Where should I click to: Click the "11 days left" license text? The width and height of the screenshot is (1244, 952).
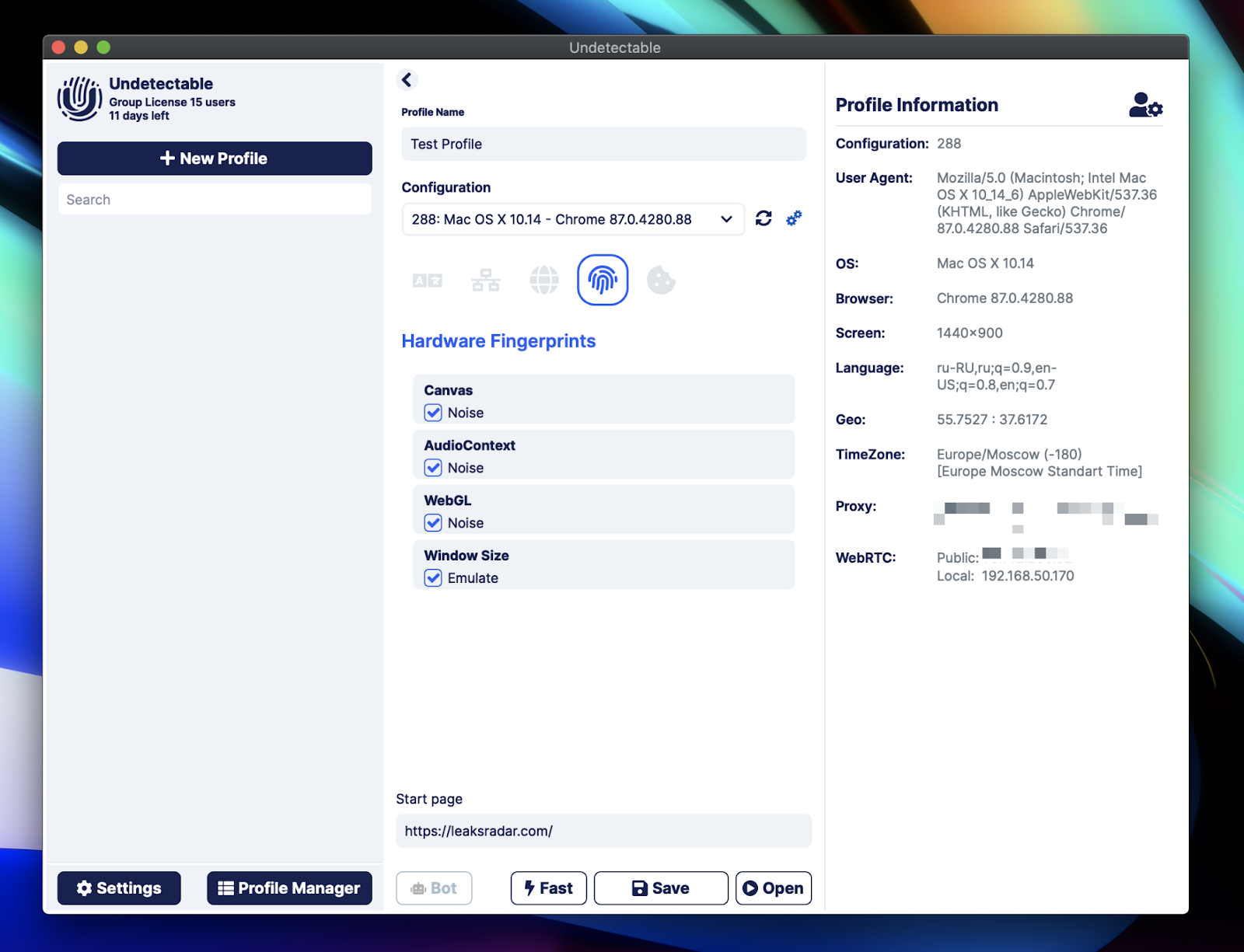point(139,116)
